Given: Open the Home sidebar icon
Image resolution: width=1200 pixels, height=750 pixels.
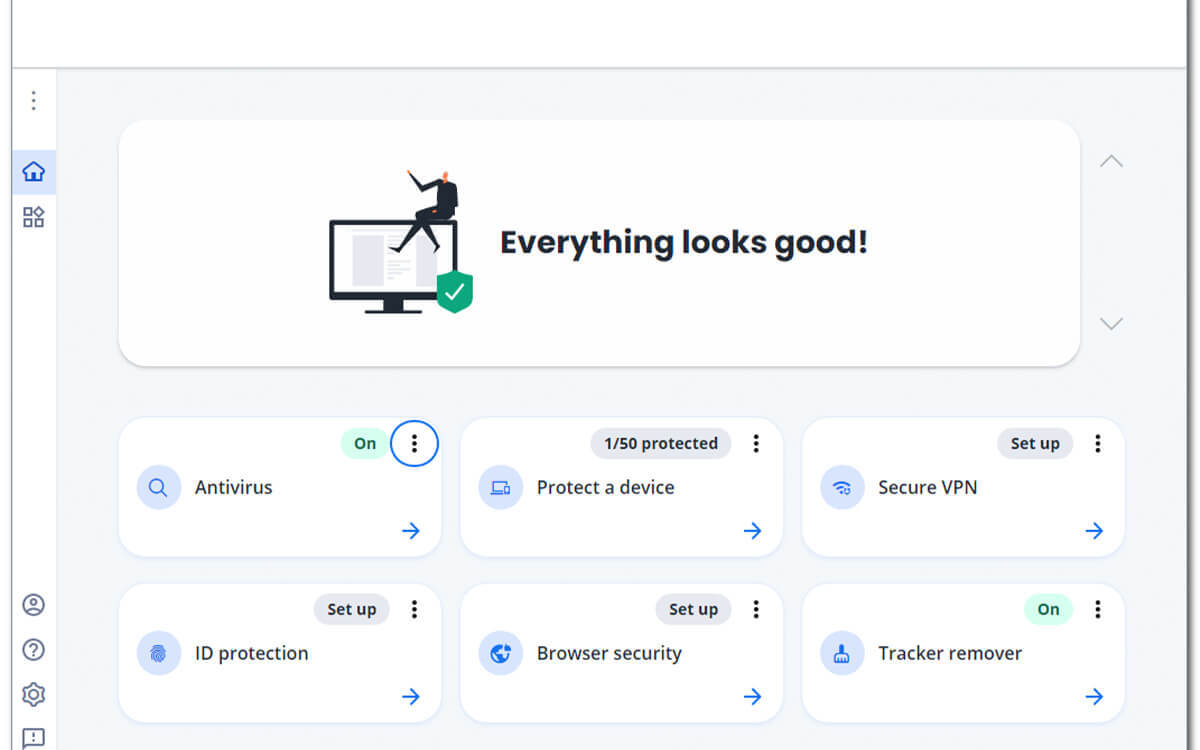Looking at the screenshot, I should click(33, 172).
